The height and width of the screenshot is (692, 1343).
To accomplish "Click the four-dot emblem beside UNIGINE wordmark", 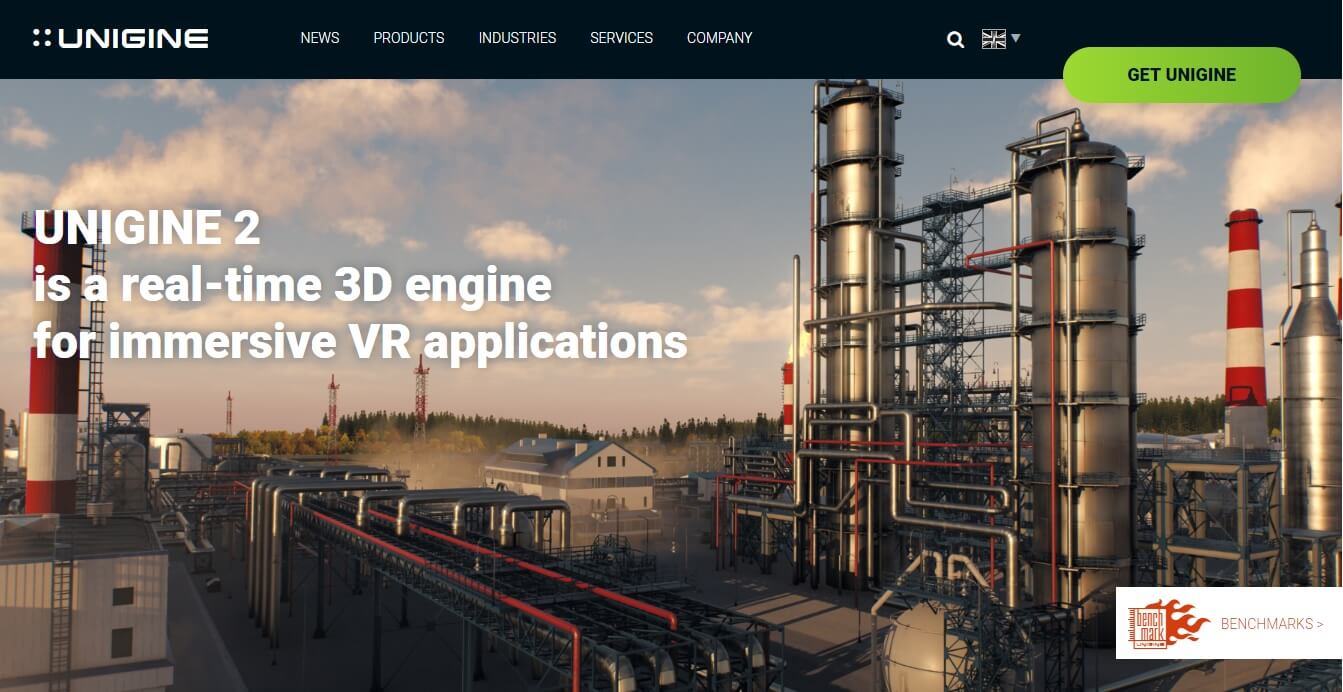I will tap(42, 38).
